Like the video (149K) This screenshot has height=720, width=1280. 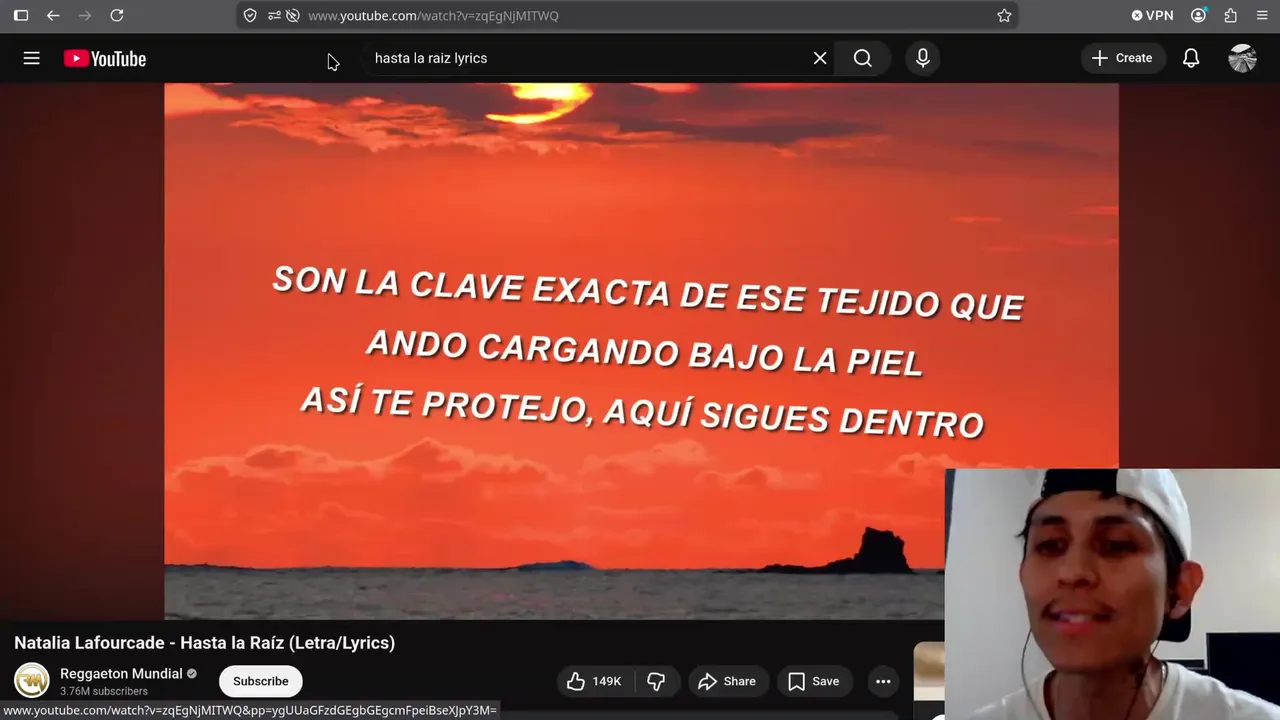pos(595,681)
